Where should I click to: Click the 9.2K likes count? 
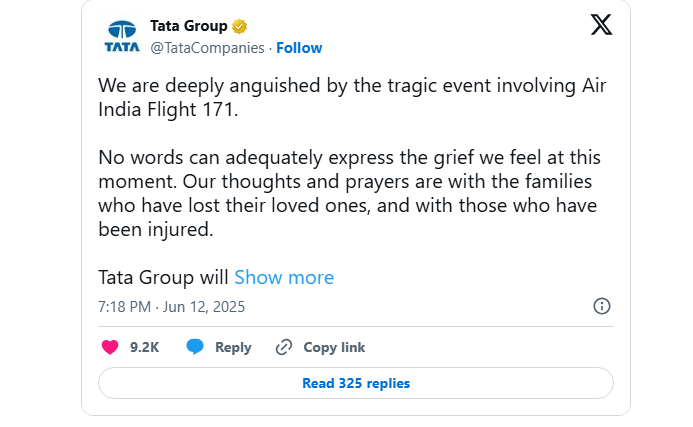tap(144, 347)
